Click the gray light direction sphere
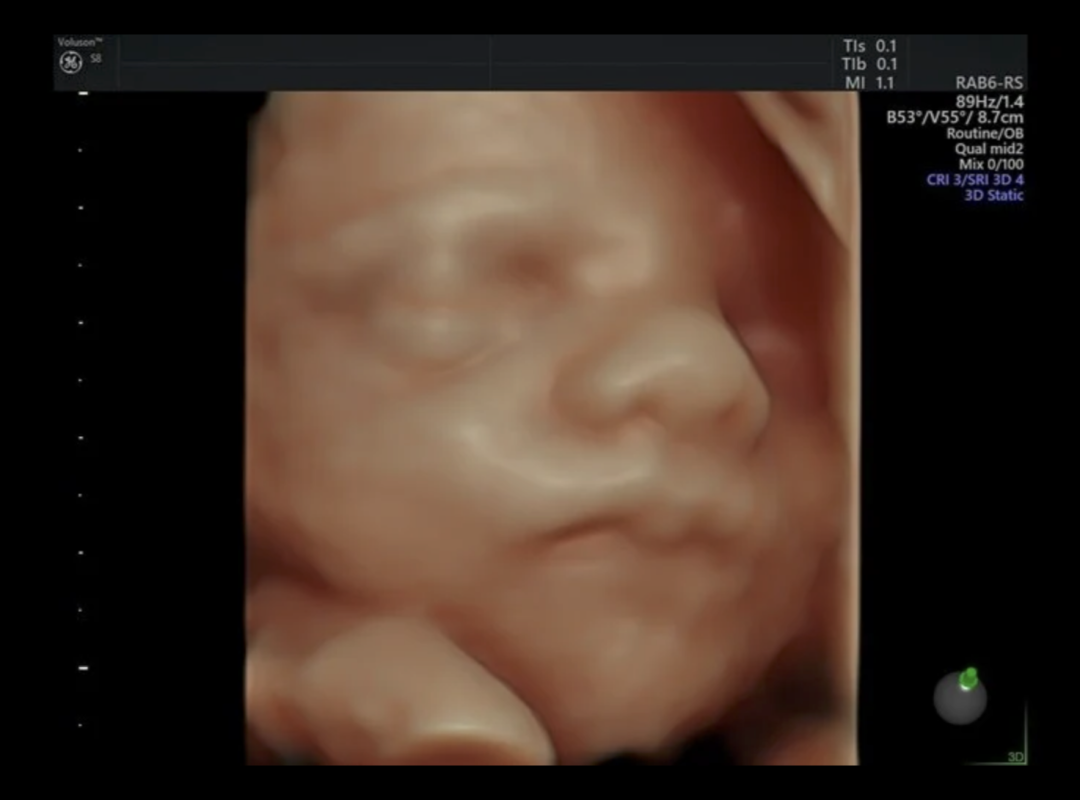 960,698
